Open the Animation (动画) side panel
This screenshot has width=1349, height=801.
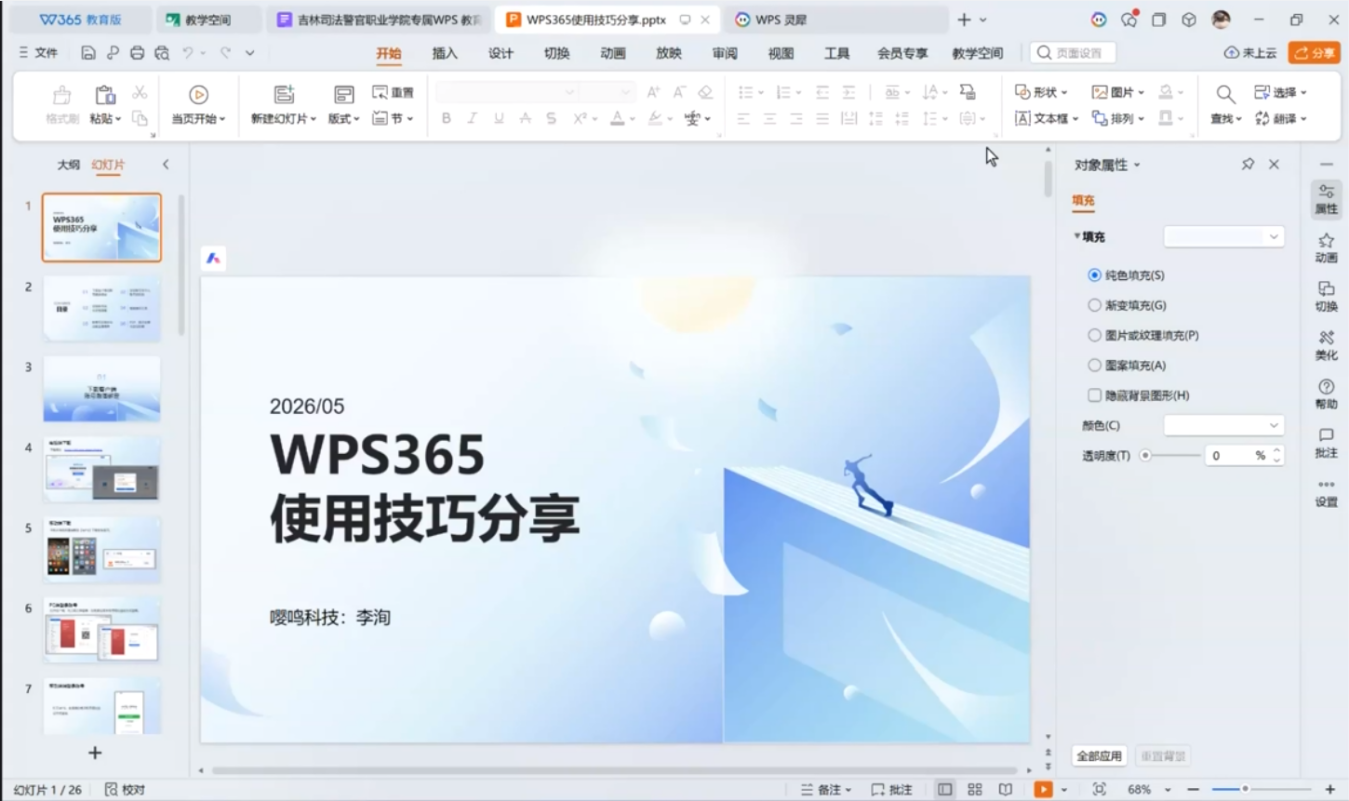[1326, 248]
